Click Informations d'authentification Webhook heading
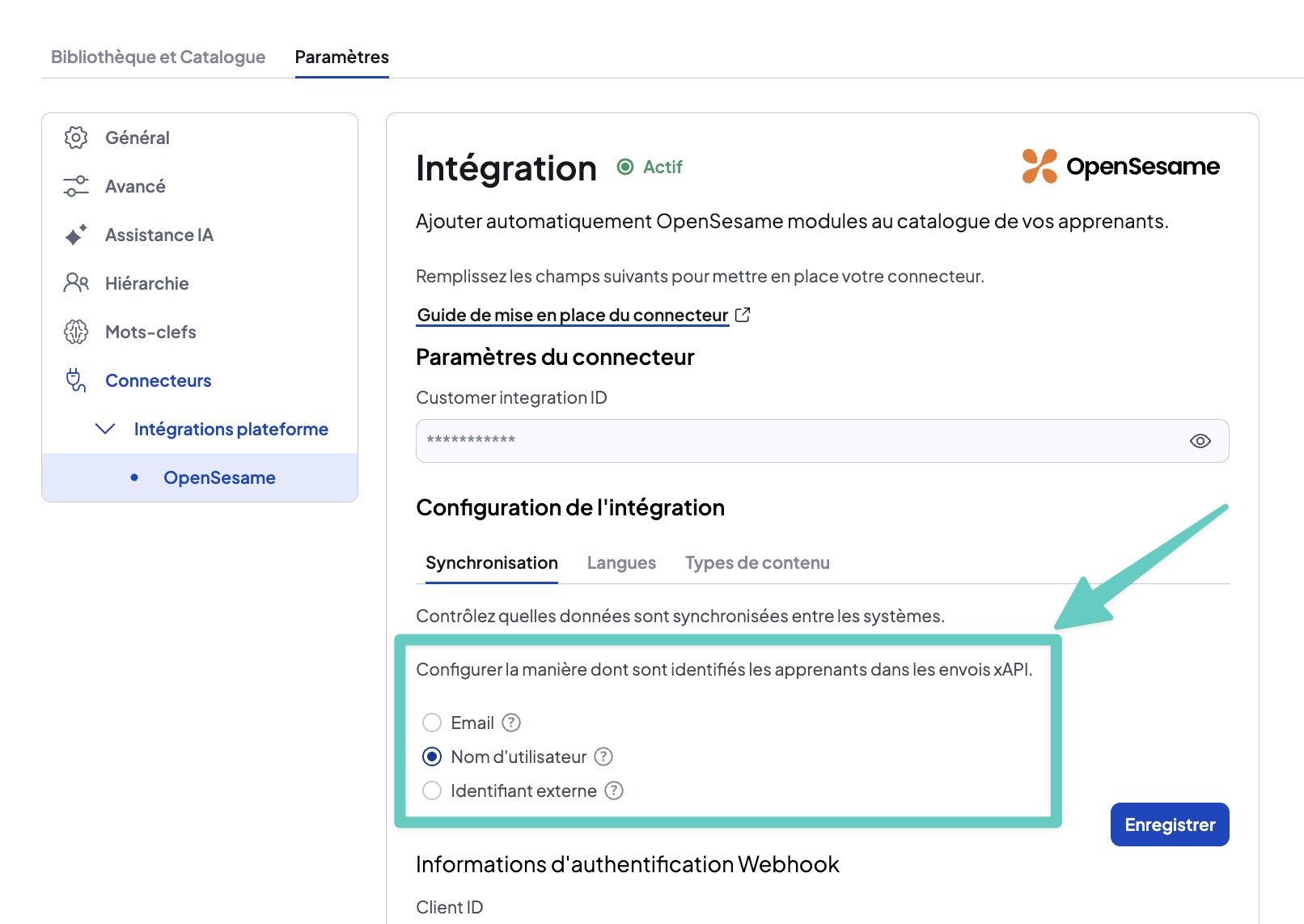This screenshot has height=924, width=1304. (x=628, y=864)
